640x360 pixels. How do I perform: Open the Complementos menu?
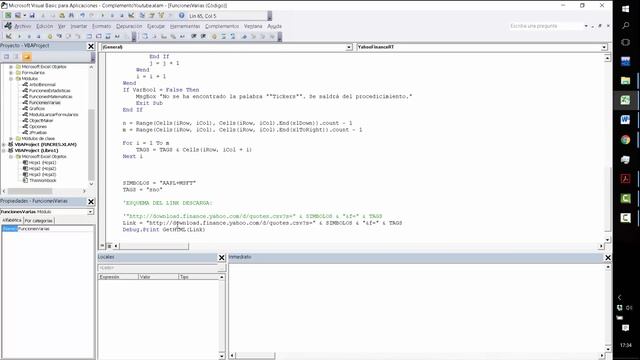click(x=222, y=26)
